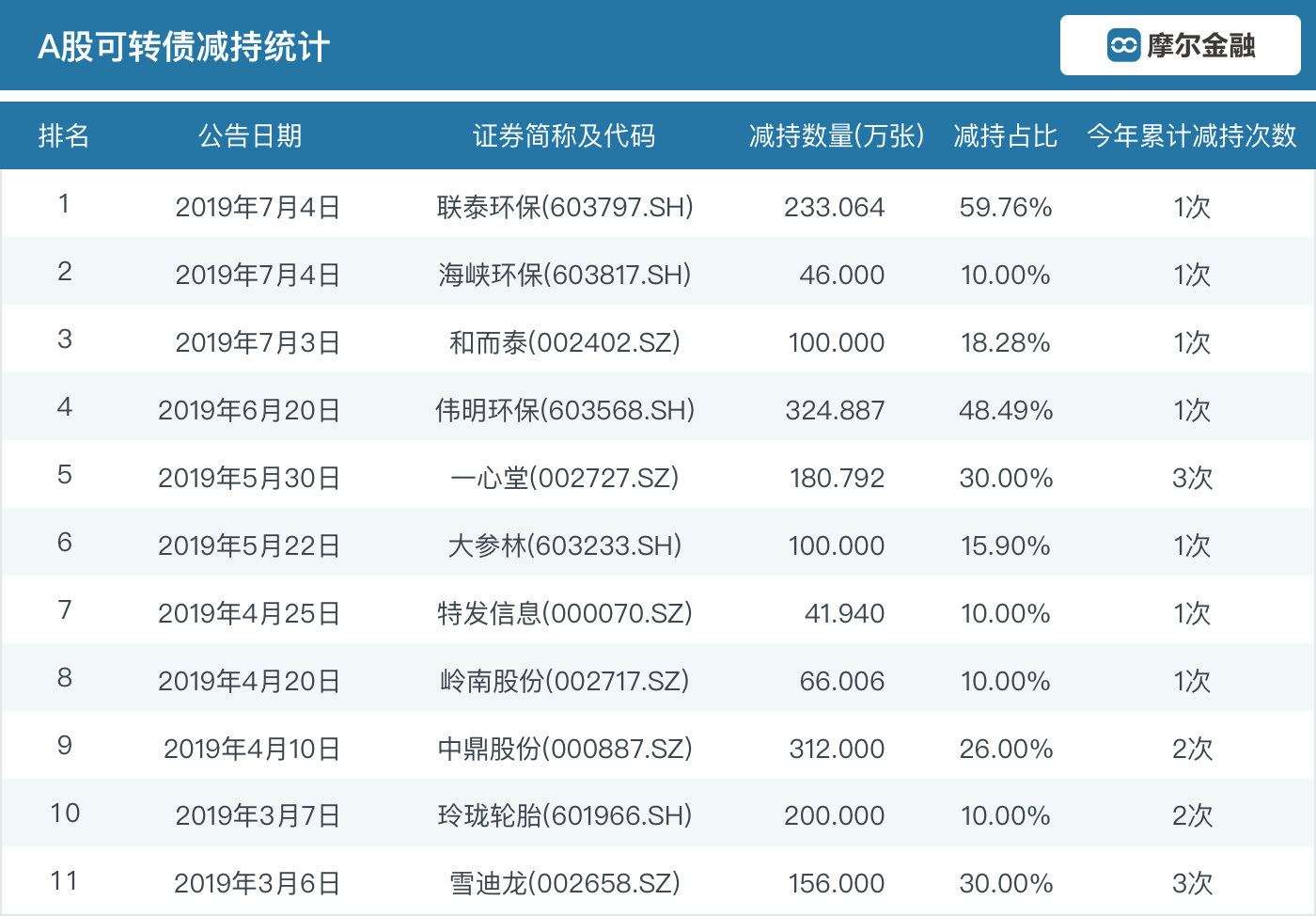Click the quantity value 200.000

click(x=835, y=815)
